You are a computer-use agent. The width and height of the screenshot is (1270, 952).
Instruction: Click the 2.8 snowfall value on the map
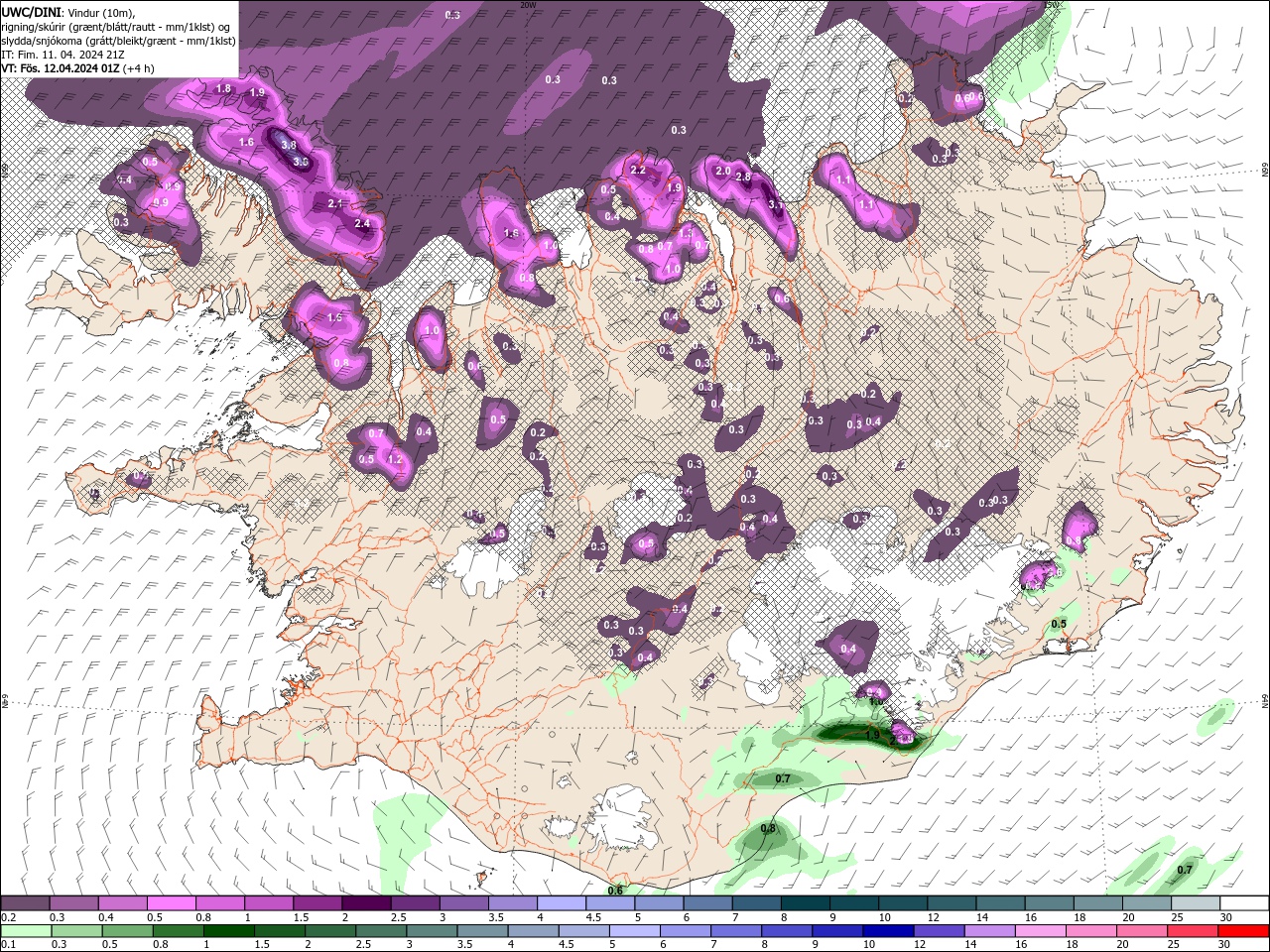point(742,177)
